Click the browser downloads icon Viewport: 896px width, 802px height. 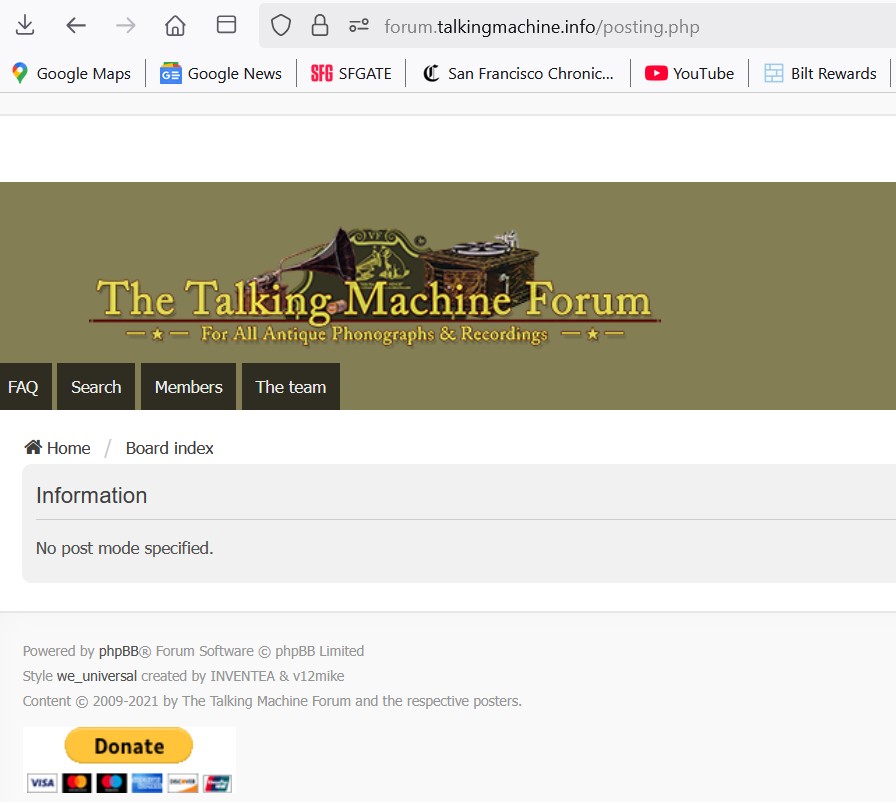click(25, 26)
